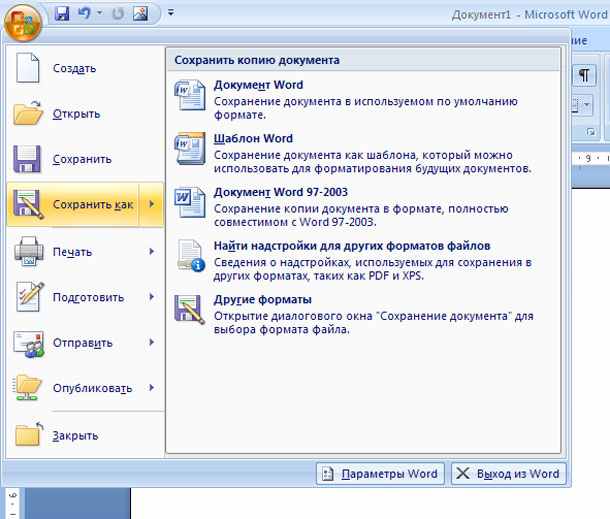Click envelope icon beside Отправить
The height and width of the screenshot is (519, 610).
click(x=28, y=343)
